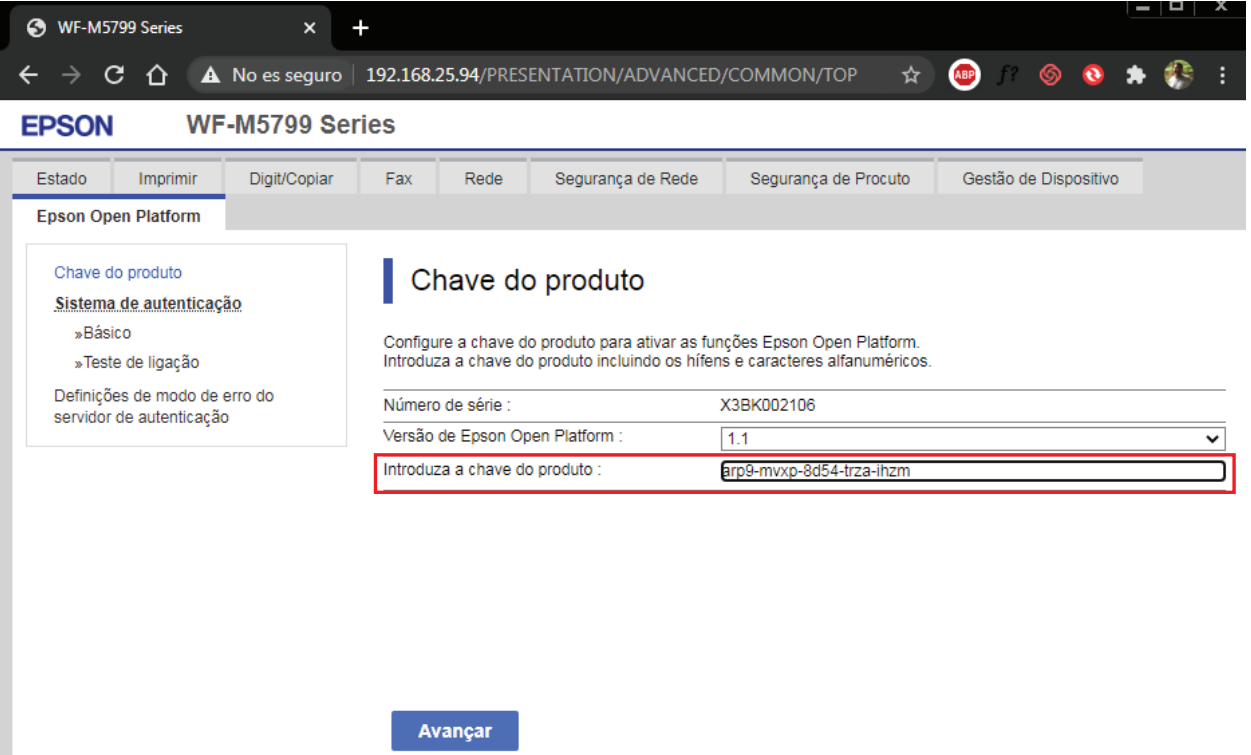Click the product key input field
1251x755 pixels.
972,471
